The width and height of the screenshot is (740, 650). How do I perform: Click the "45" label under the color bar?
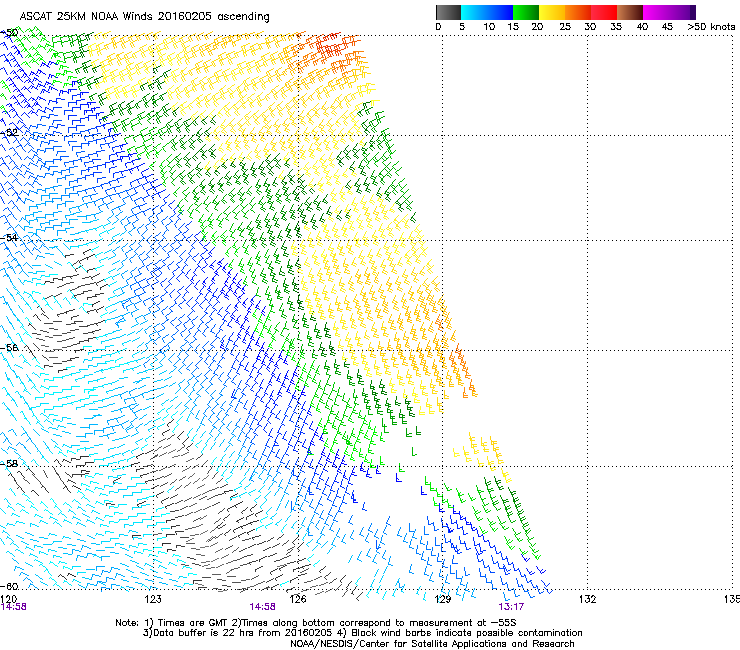[x=667, y=26]
